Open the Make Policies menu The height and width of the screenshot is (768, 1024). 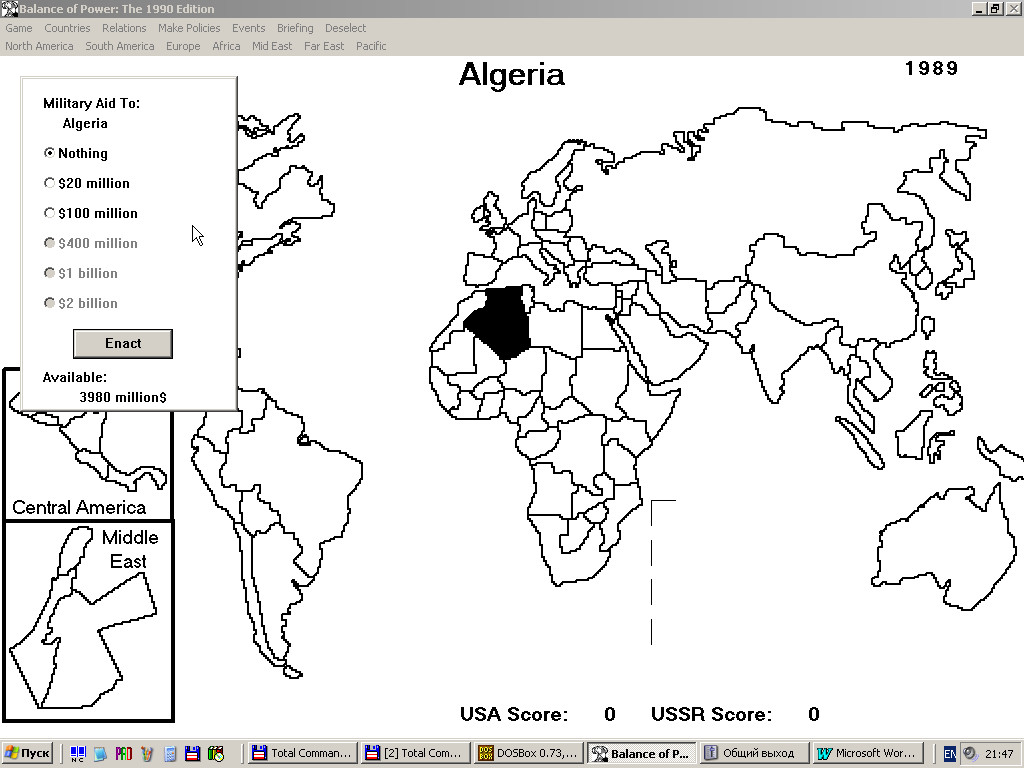189,28
